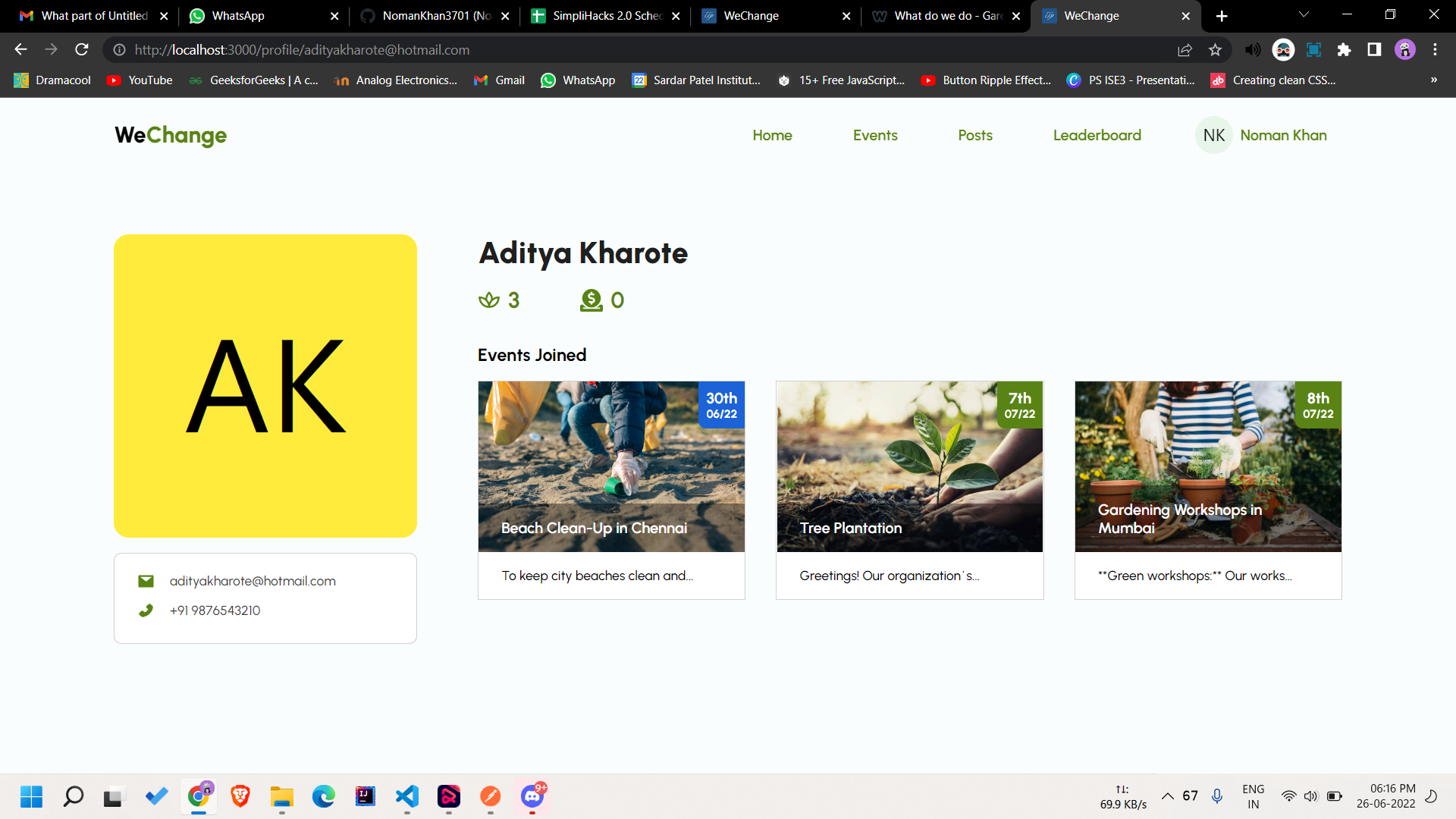Image resolution: width=1456 pixels, height=819 pixels.
Task: Open Visual Studio Code from taskbar
Action: click(407, 796)
